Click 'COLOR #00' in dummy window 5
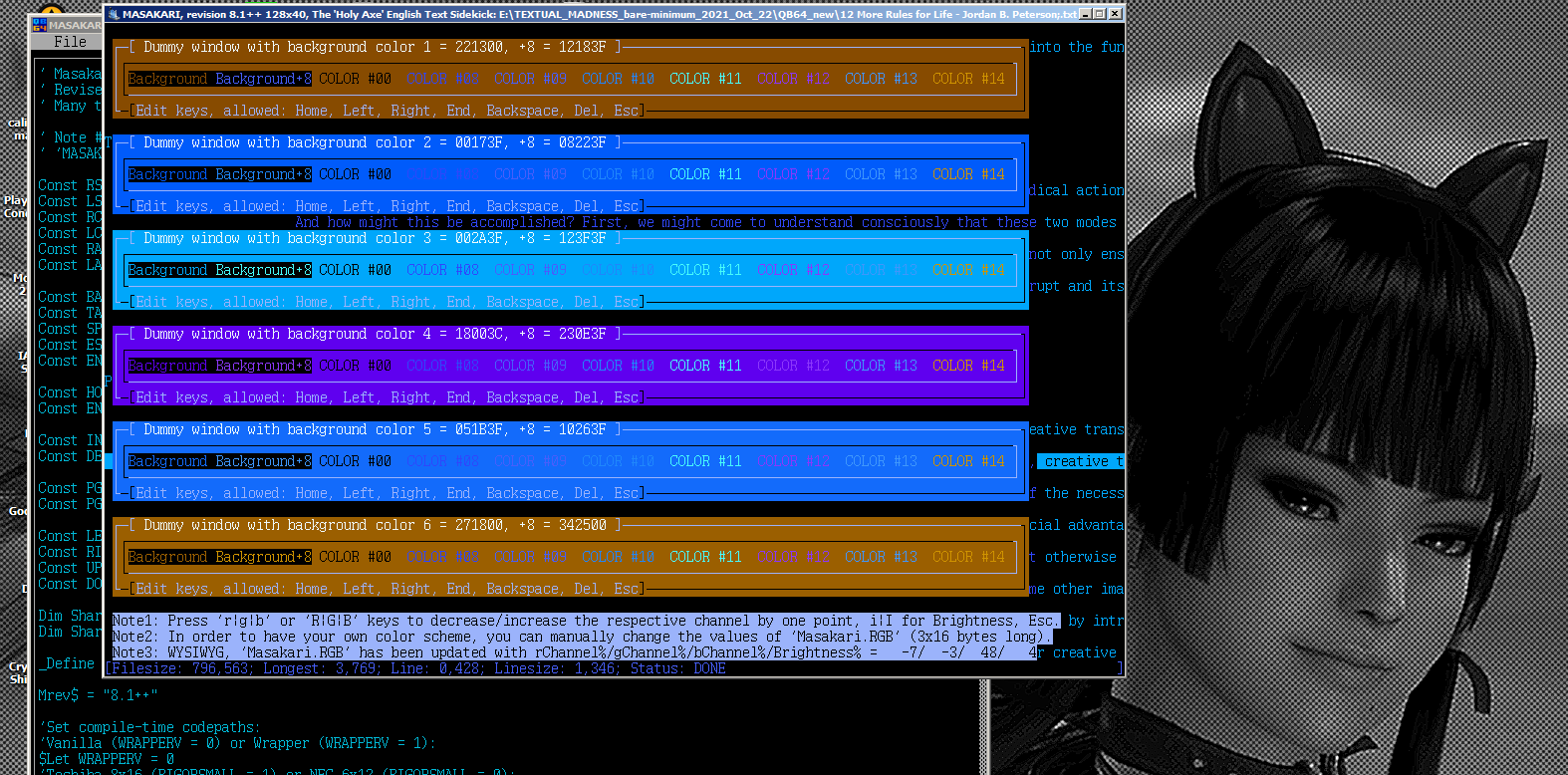Viewport: 1568px width, 775px height. pos(355,461)
